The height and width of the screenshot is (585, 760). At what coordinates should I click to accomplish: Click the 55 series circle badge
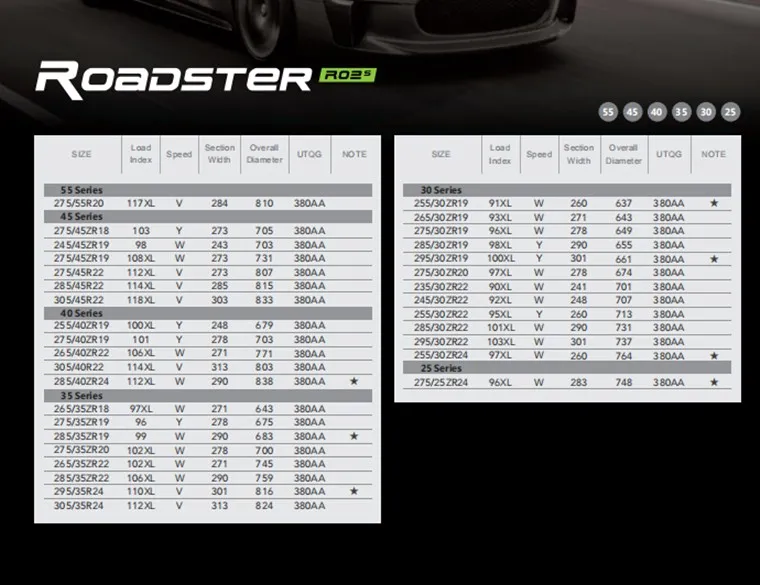point(608,112)
